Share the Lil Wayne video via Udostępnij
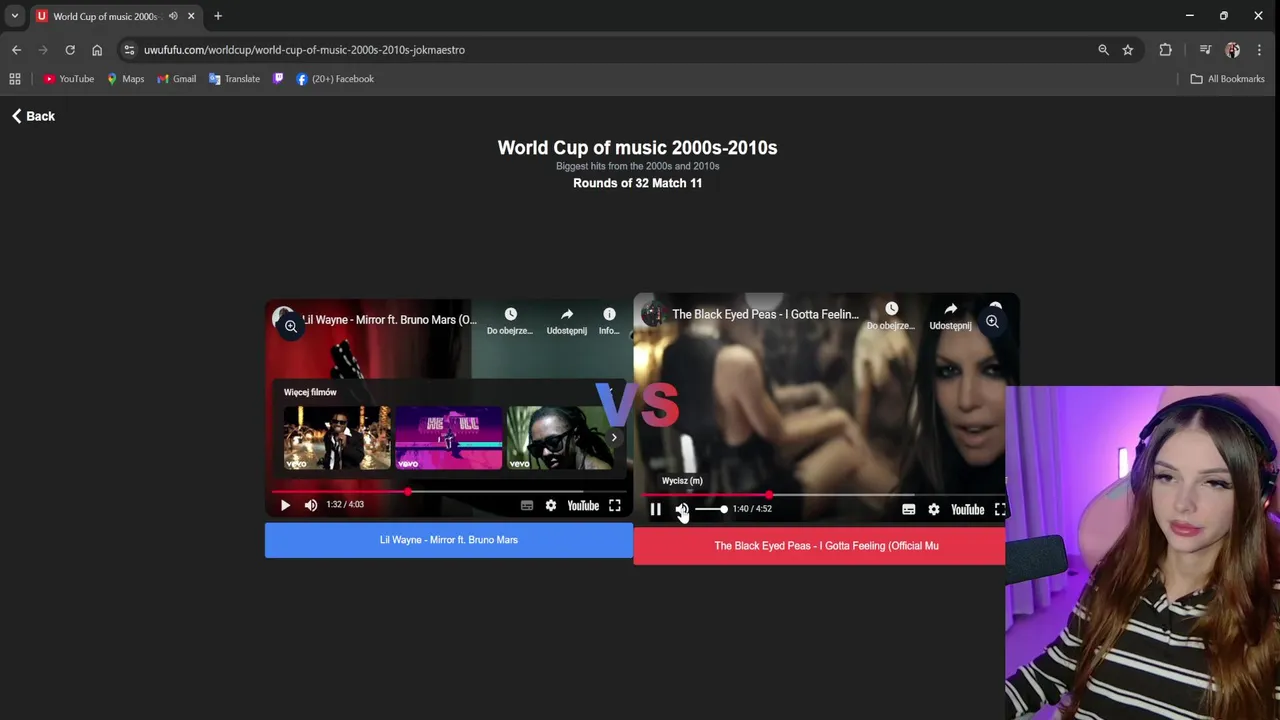 [567, 321]
